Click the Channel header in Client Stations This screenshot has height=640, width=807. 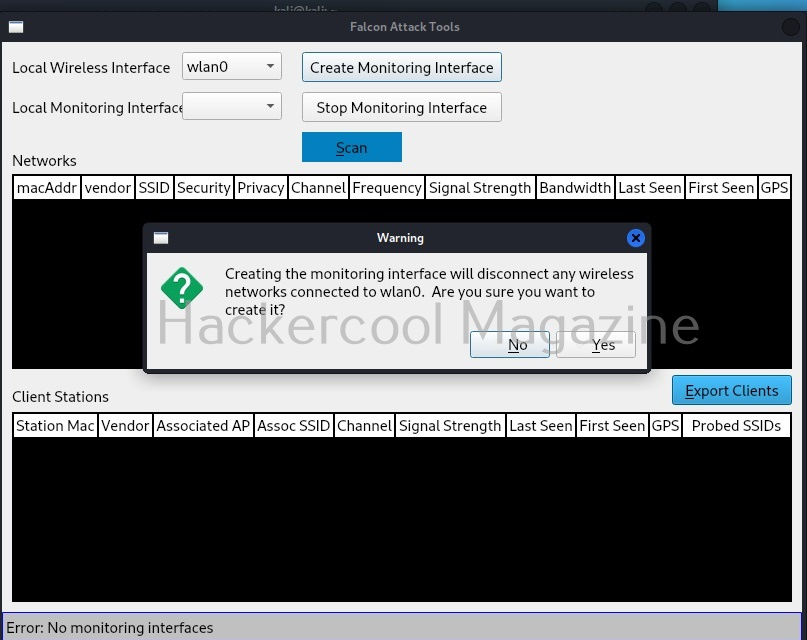tap(364, 425)
